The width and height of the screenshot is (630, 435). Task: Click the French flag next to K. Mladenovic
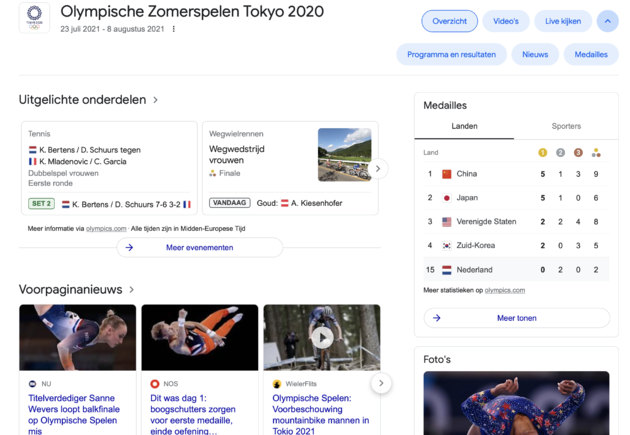click(x=33, y=161)
